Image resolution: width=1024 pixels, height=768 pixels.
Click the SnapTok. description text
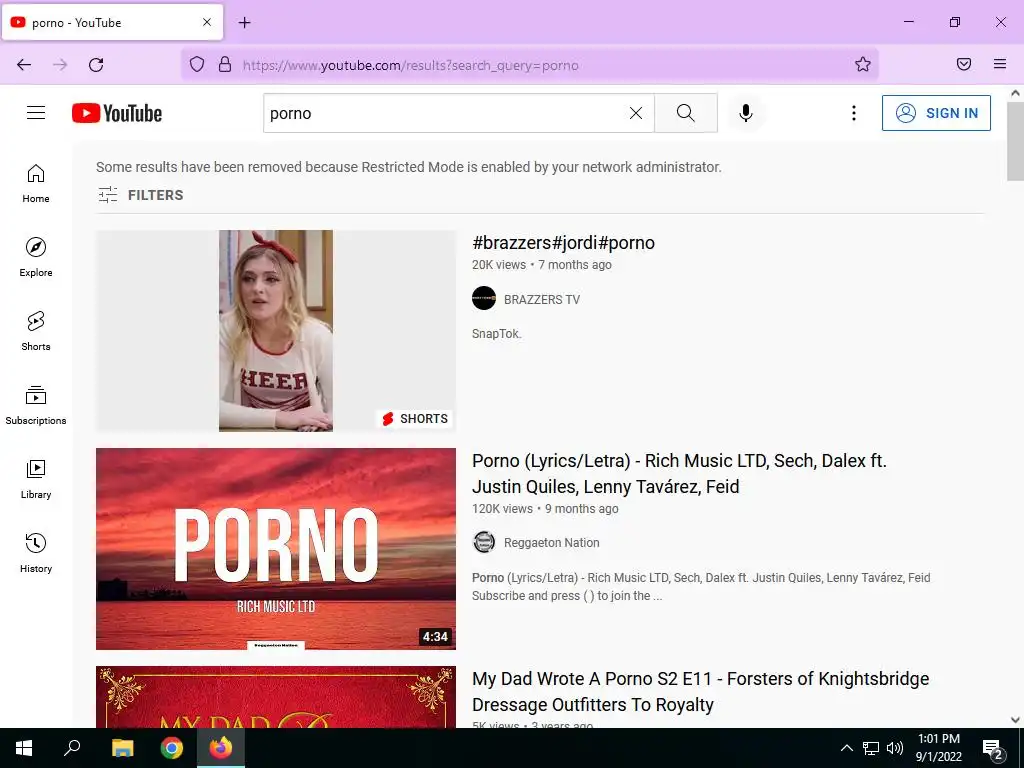[496, 334]
